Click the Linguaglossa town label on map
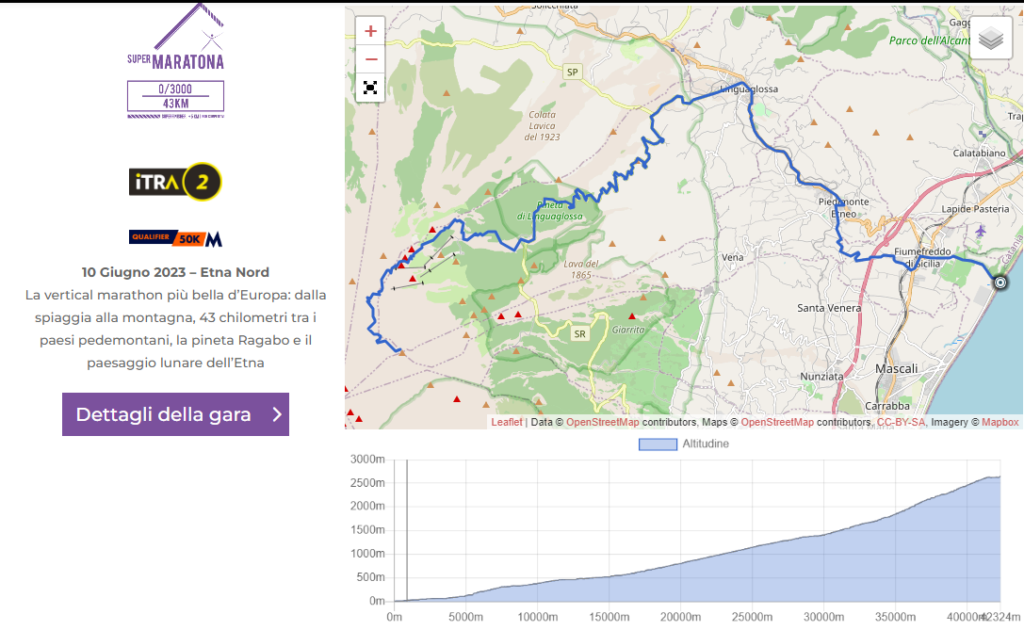Viewport: 1024px width, 630px height. pos(749,89)
